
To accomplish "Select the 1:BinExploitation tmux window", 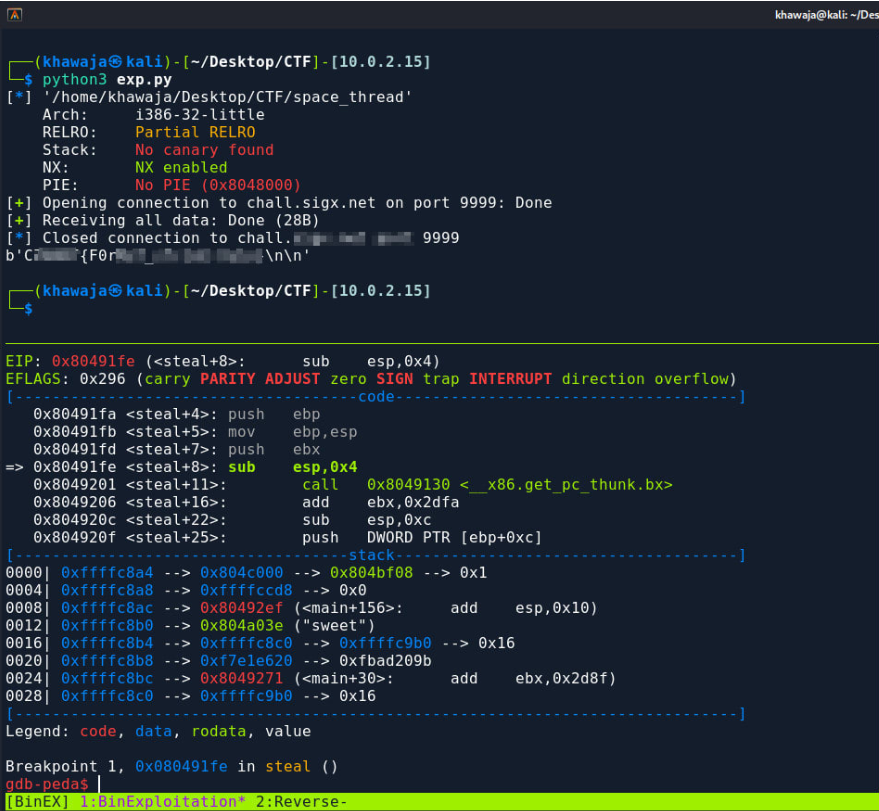I will 161,802.
